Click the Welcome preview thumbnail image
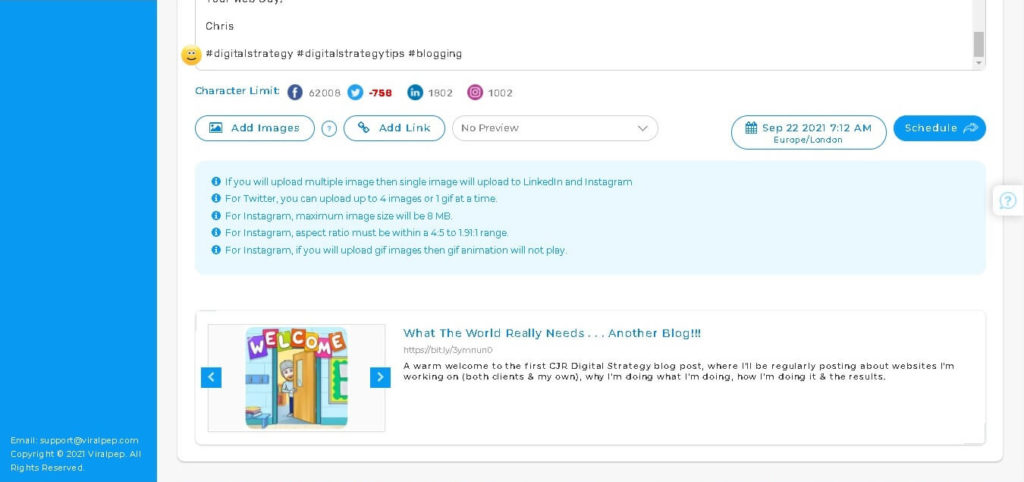Image resolution: width=1024 pixels, height=482 pixels. [296, 377]
